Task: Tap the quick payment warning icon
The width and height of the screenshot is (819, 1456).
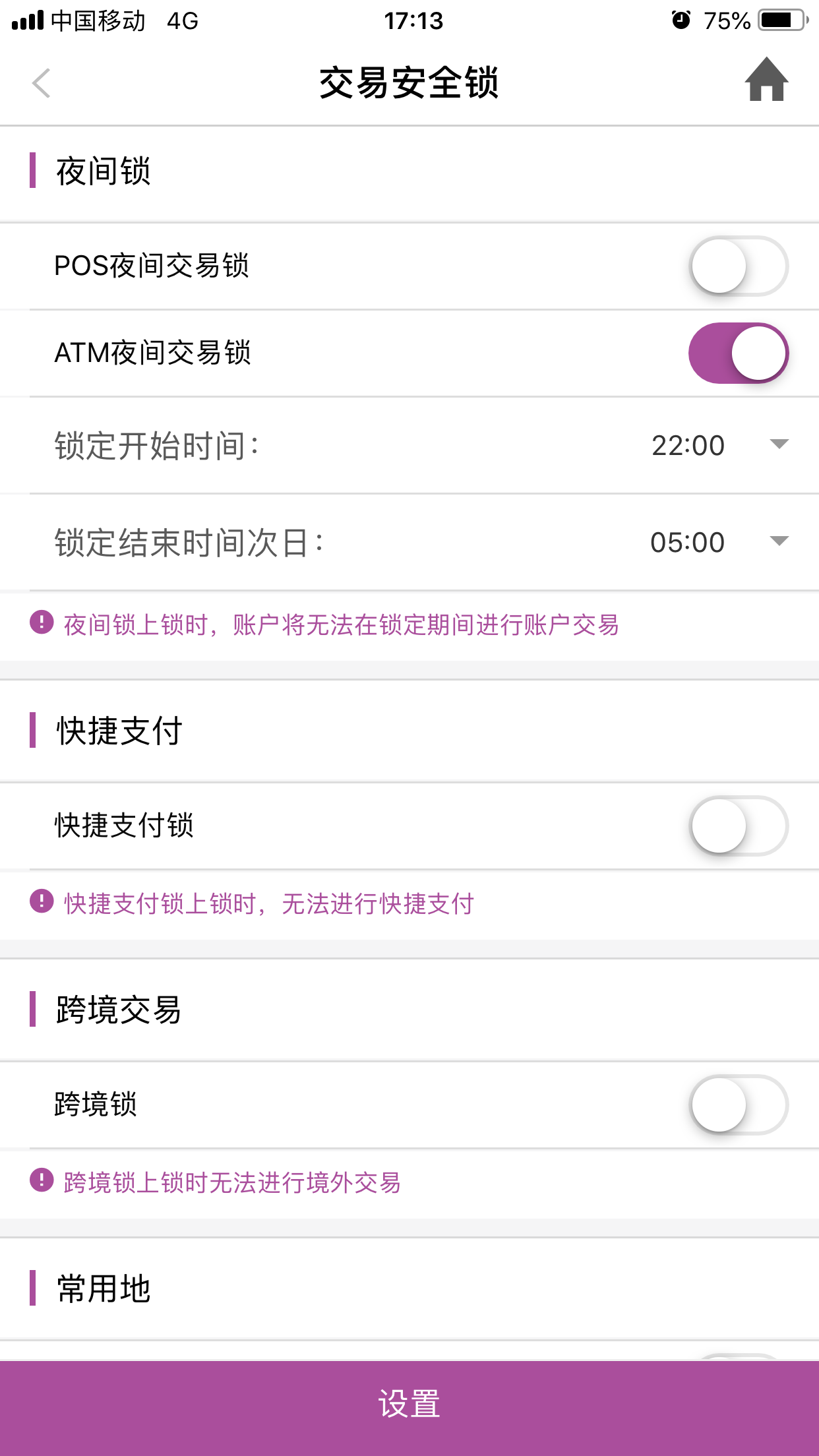Action: click(x=42, y=901)
